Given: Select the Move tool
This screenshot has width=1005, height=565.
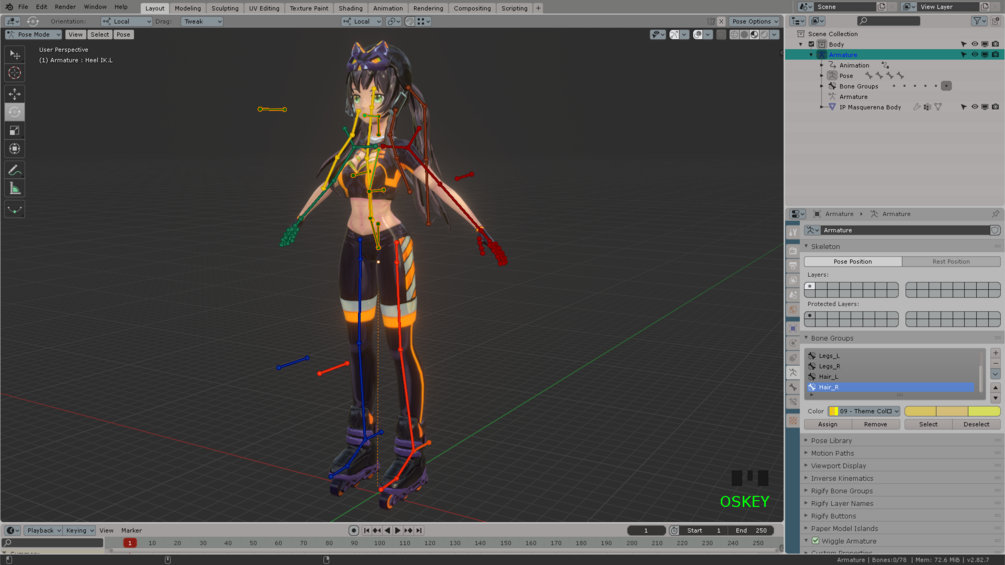Looking at the screenshot, I should 15,94.
